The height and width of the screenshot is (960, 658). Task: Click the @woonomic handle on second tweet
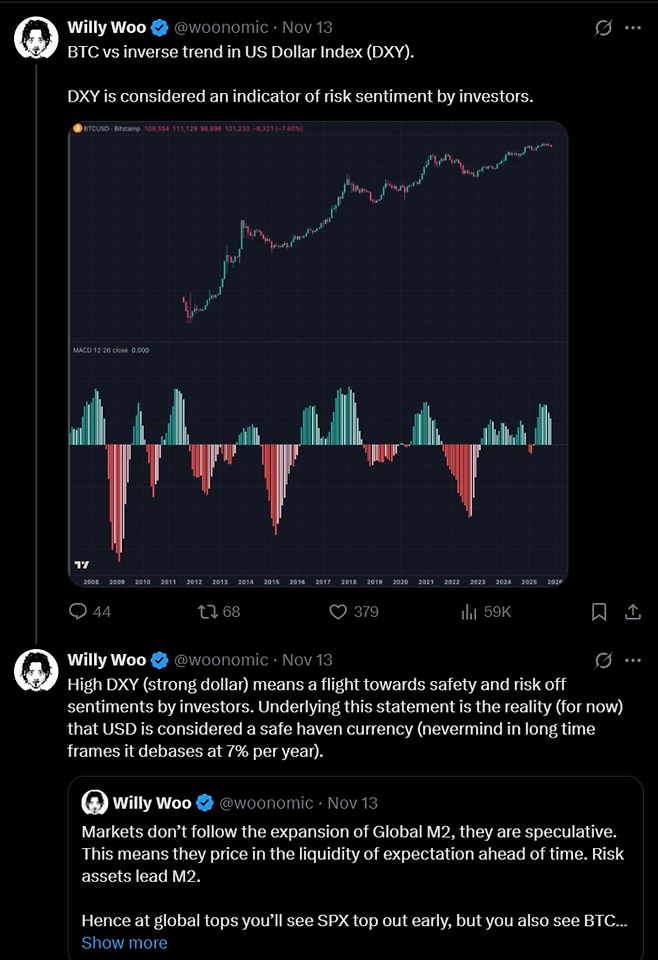click(x=221, y=660)
